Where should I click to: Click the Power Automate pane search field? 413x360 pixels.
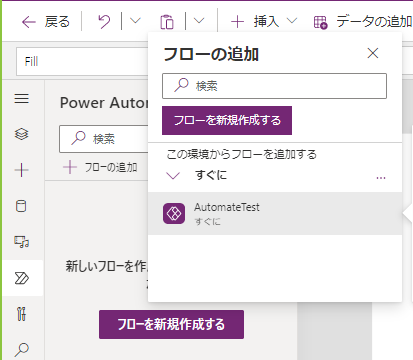click(x=104, y=139)
